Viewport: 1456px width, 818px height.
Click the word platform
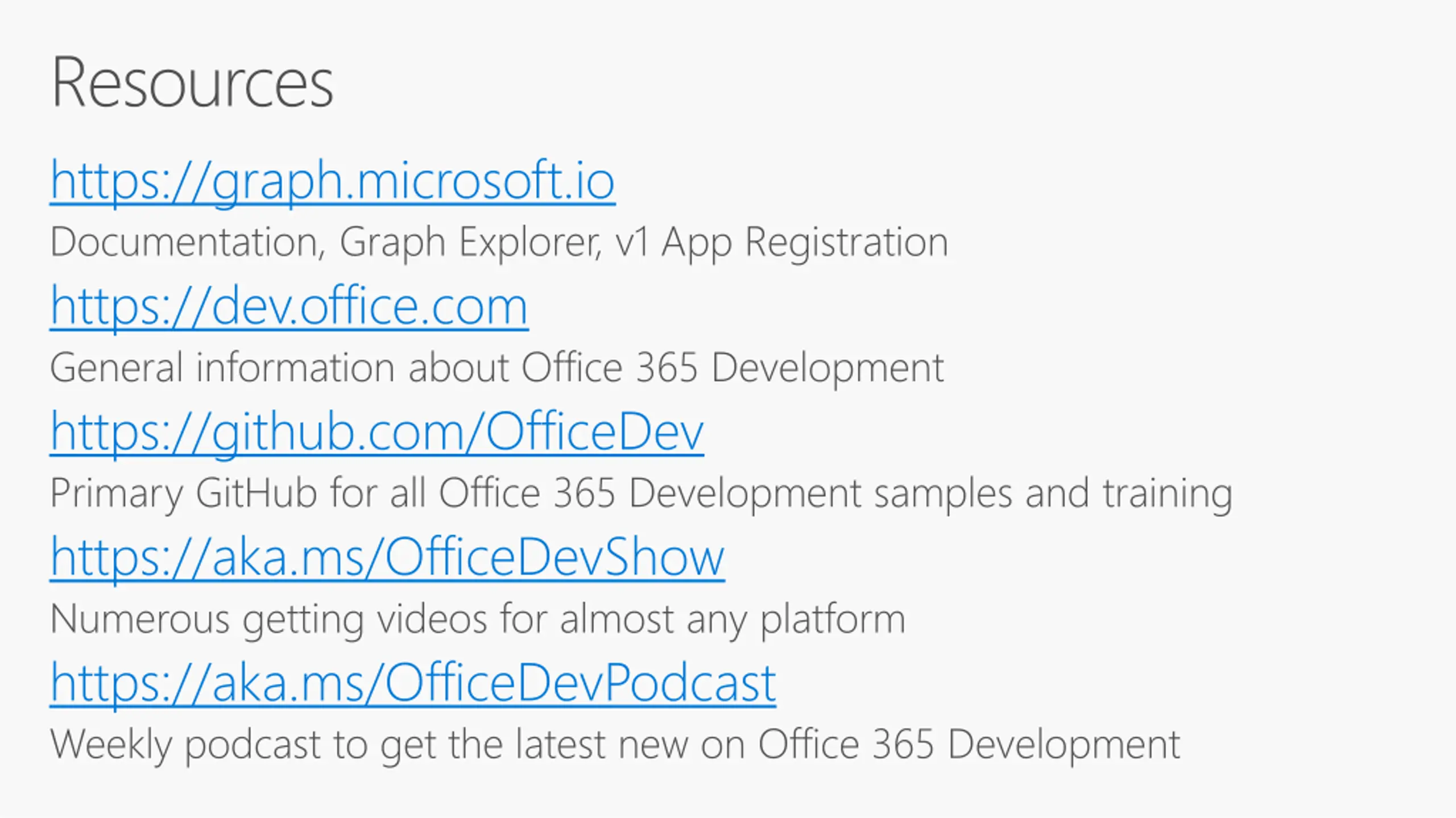click(x=833, y=620)
